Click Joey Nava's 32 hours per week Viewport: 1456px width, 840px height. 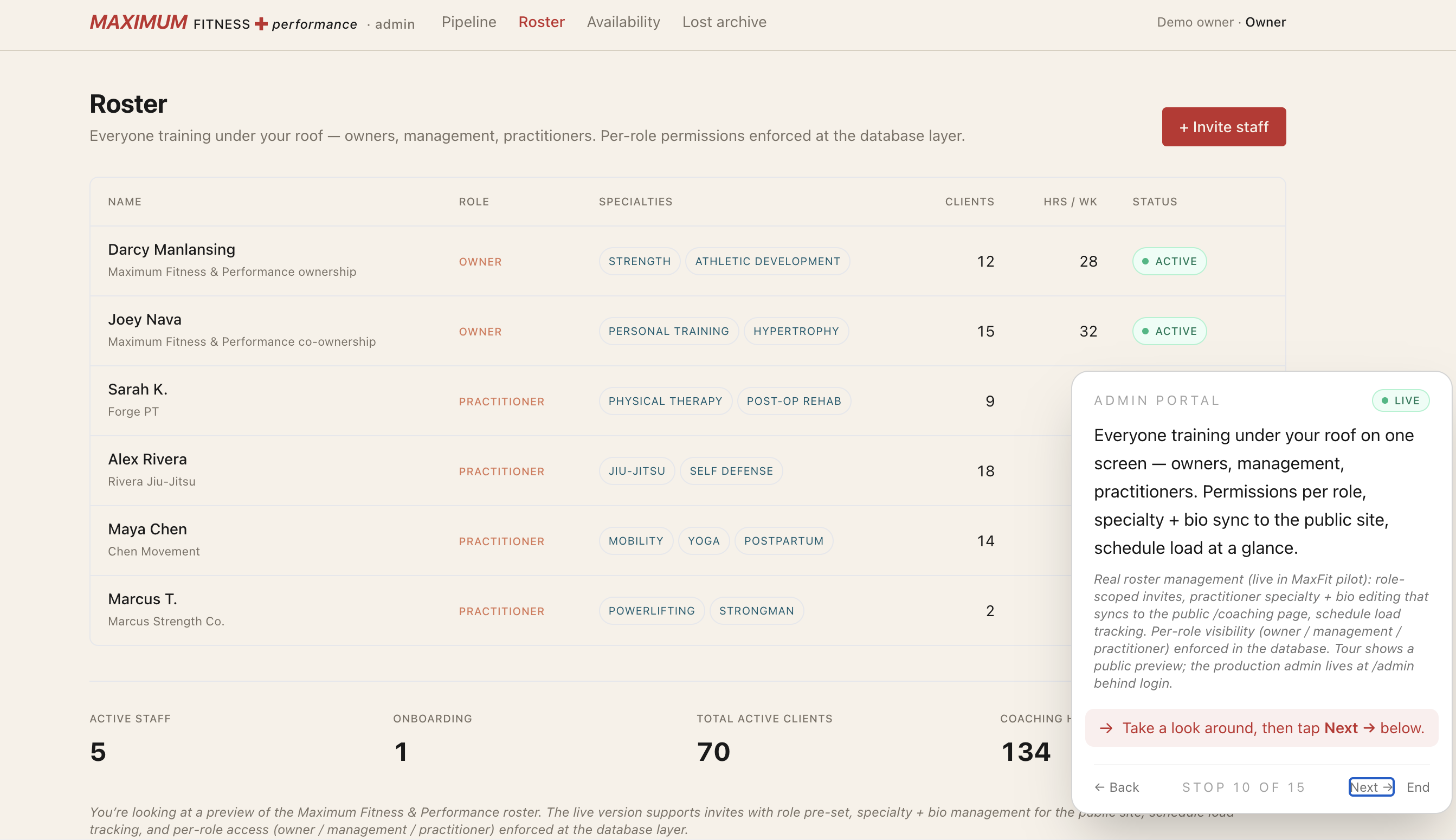pos(1088,331)
